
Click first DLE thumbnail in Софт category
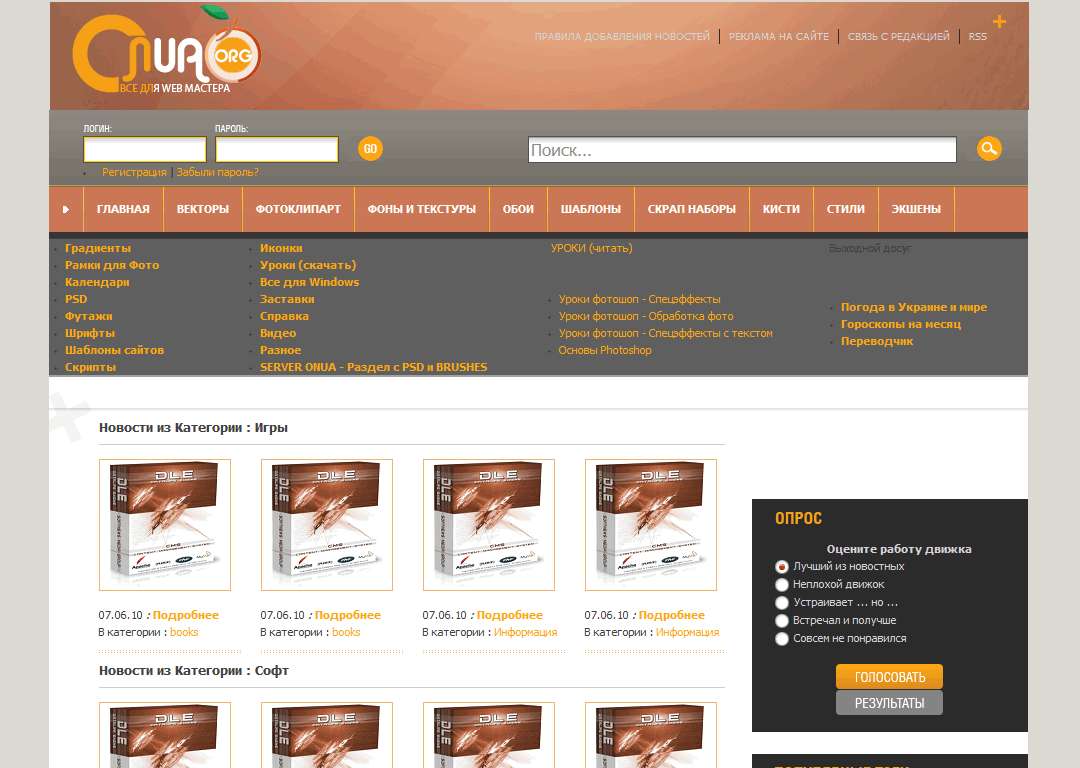click(165, 735)
